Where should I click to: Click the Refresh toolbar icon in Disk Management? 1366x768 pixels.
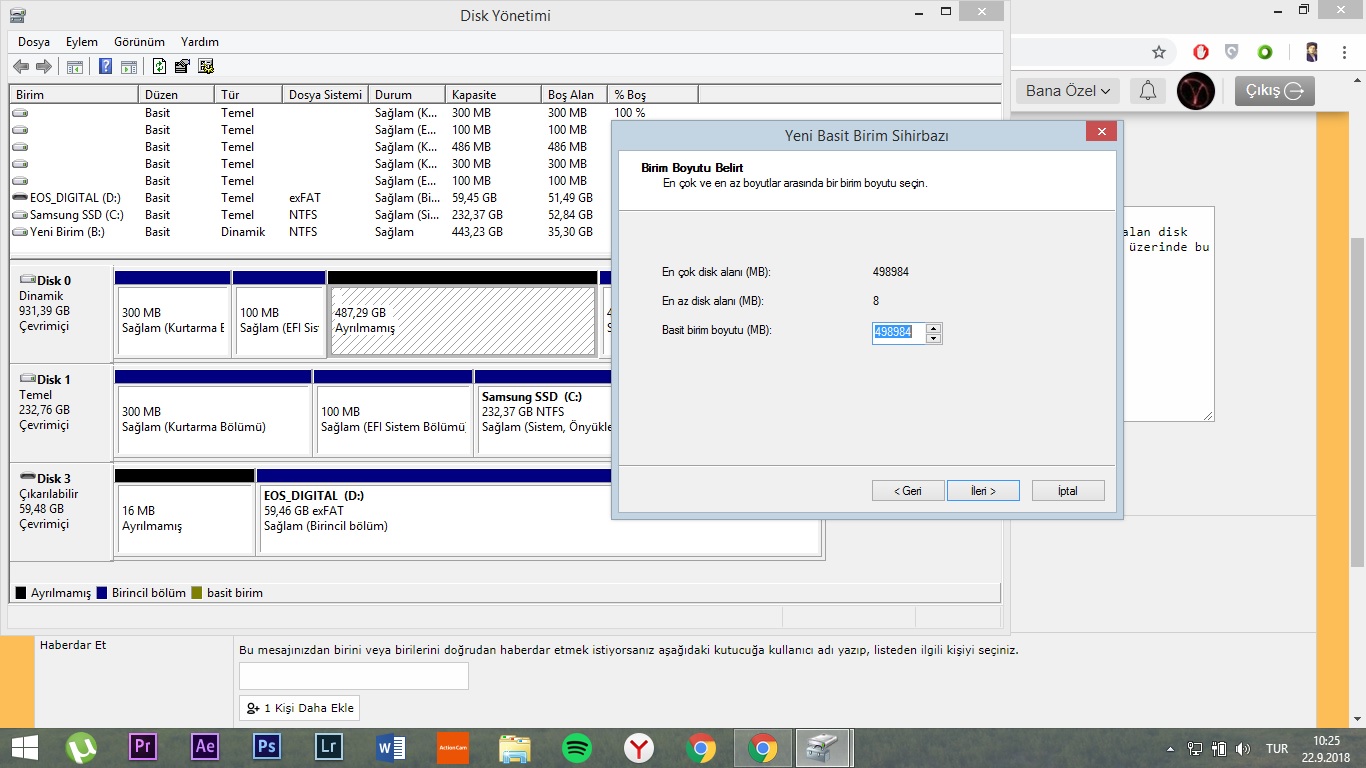(x=159, y=67)
